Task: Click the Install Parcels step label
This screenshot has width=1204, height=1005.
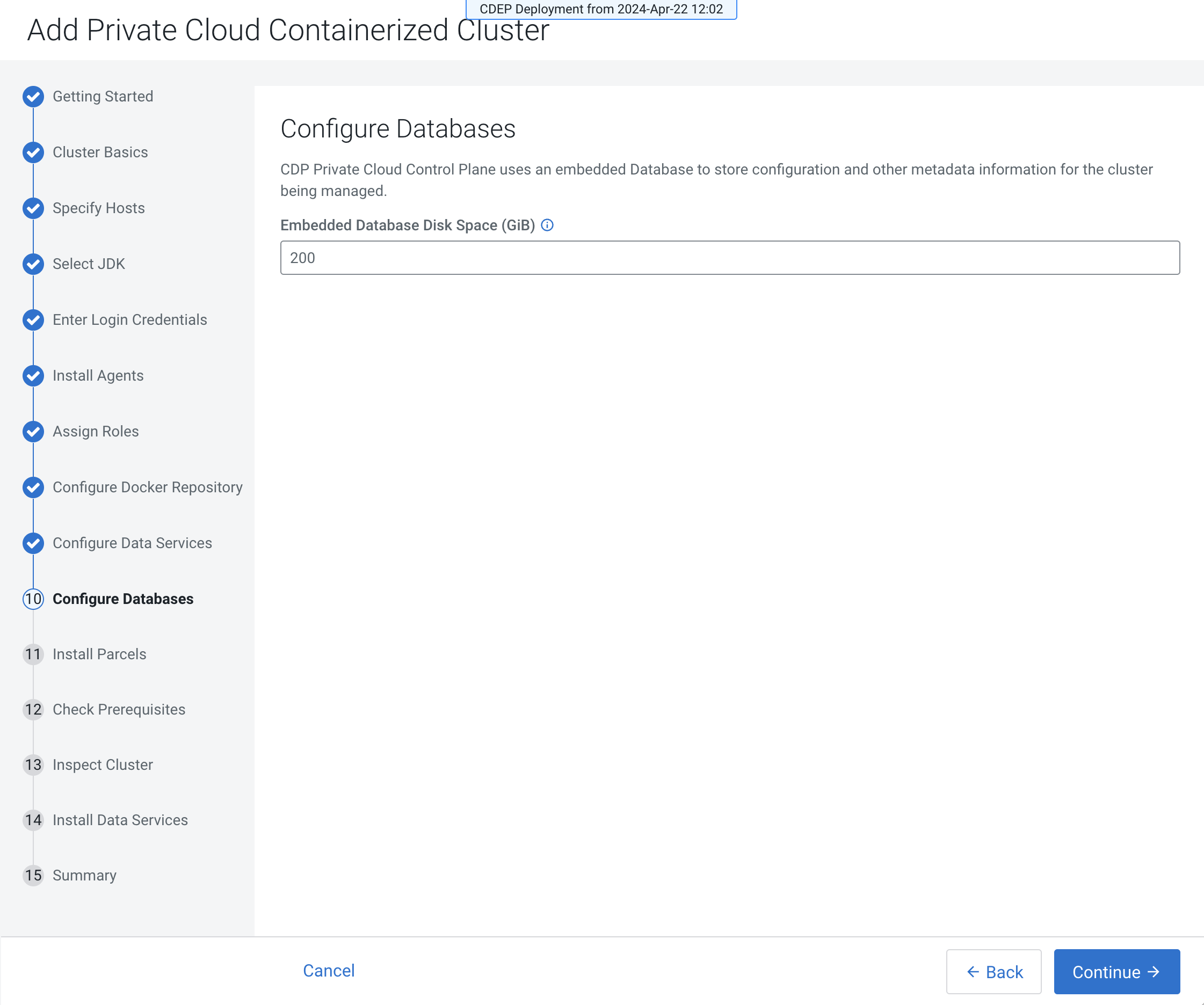Action: (x=100, y=654)
